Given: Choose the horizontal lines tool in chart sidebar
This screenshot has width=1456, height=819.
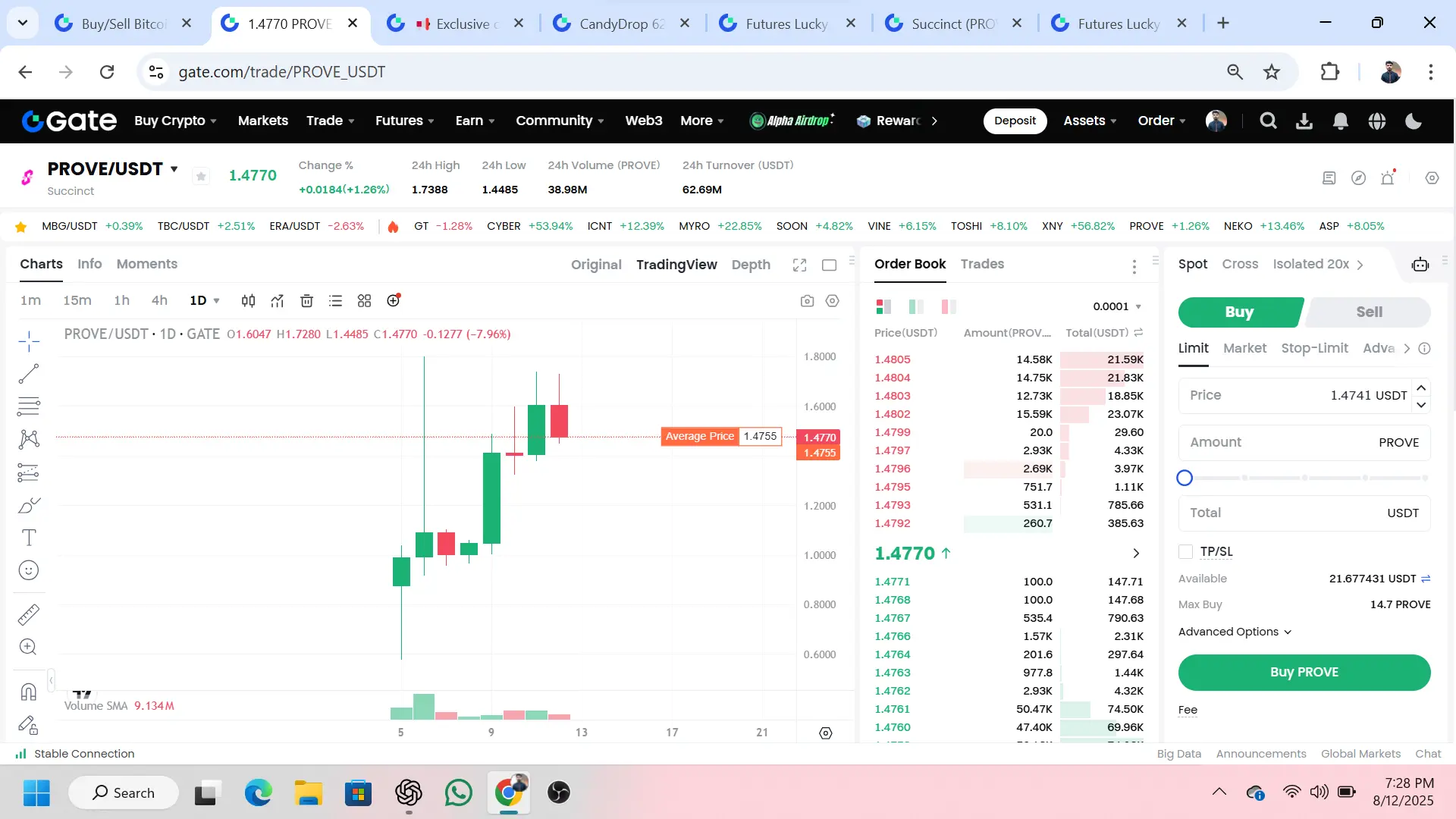Looking at the screenshot, I should pyautogui.click(x=29, y=406).
